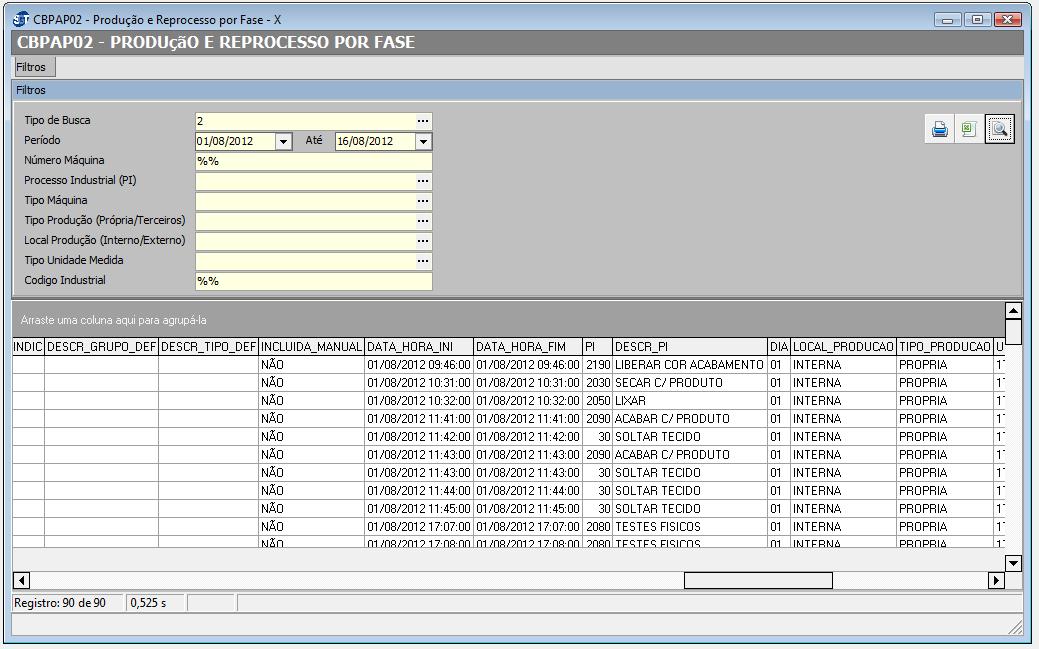This screenshot has width=1039, height=649.
Task: Expand the Até end date dropdown
Action: (423, 142)
